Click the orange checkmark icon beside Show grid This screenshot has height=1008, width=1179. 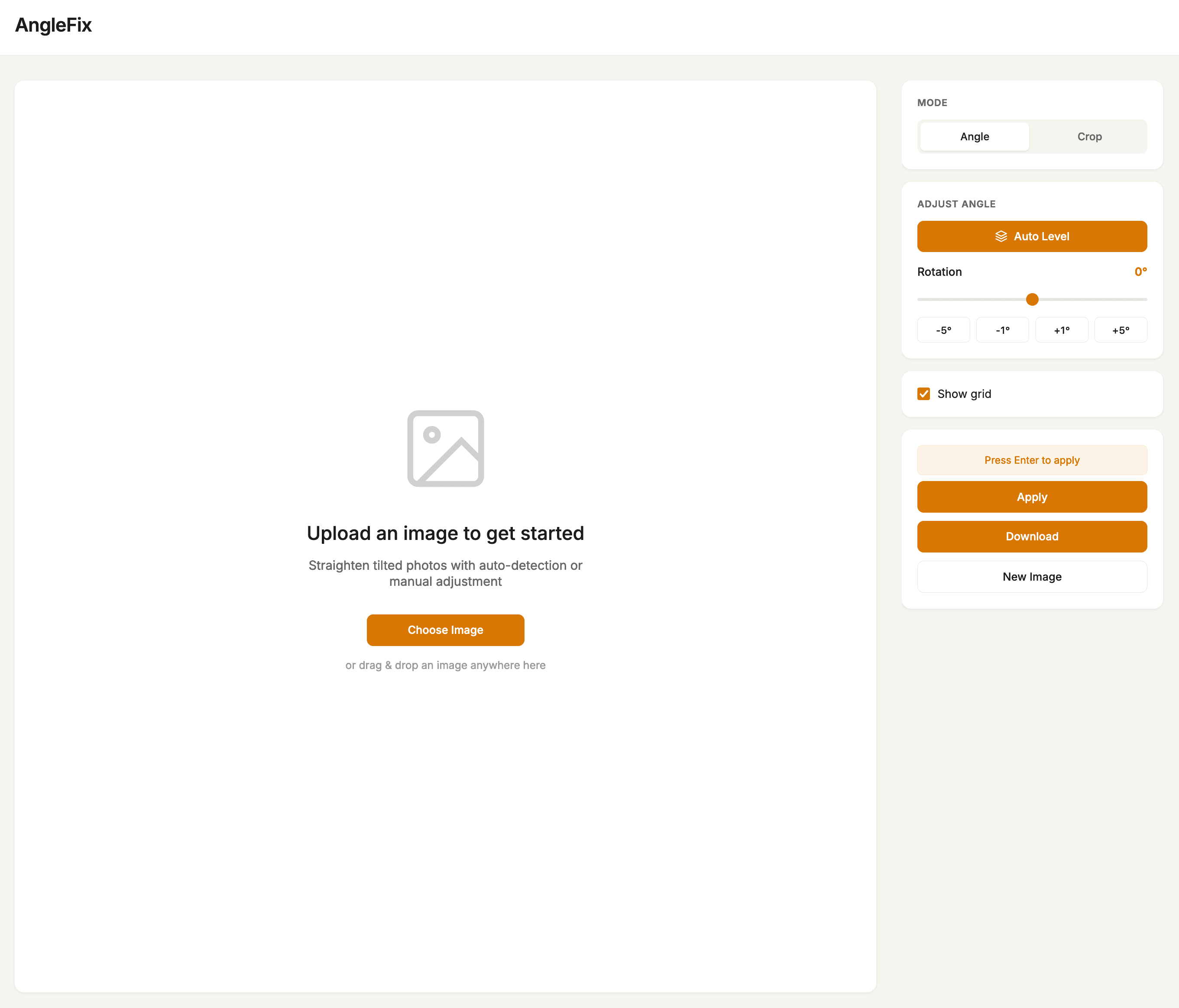click(x=923, y=393)
